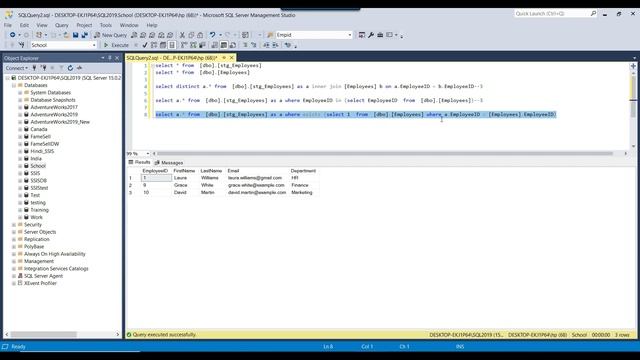The image size is (640, 360).
Task: Click the Refresh icon in Object Explorer
Action: click(70, 68)
